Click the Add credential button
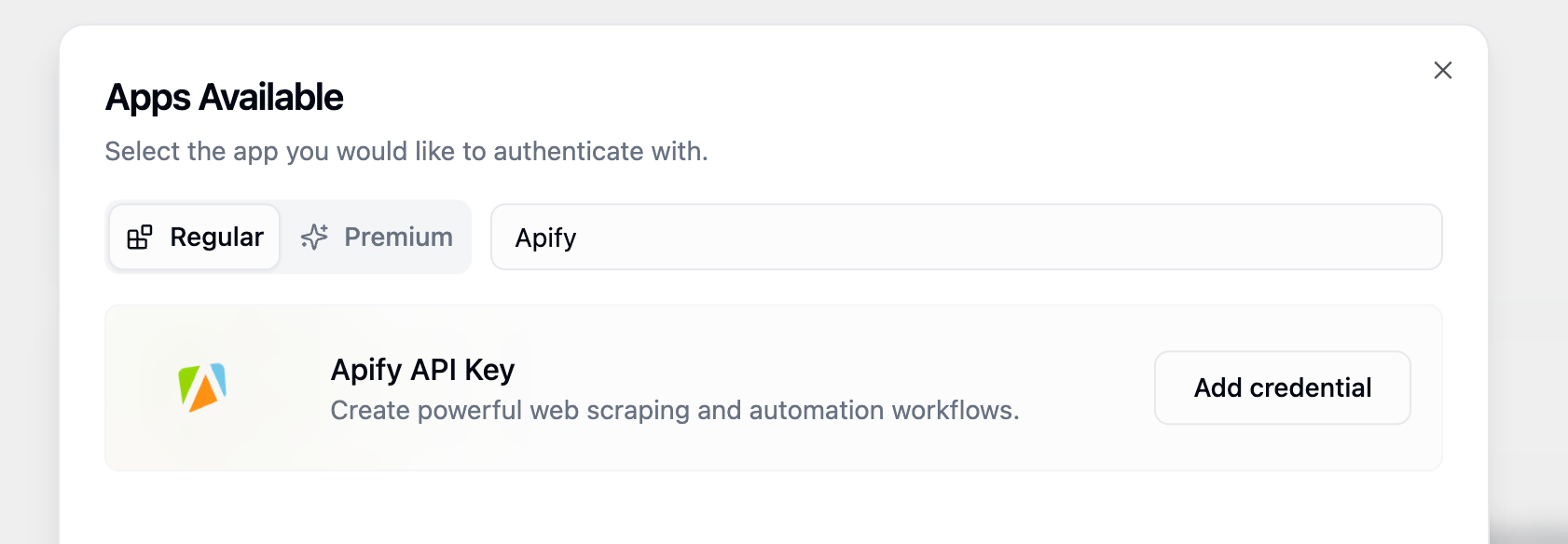Image resolution: width=1568 pixels, height=544 pixels. (x=1282, y=388)
